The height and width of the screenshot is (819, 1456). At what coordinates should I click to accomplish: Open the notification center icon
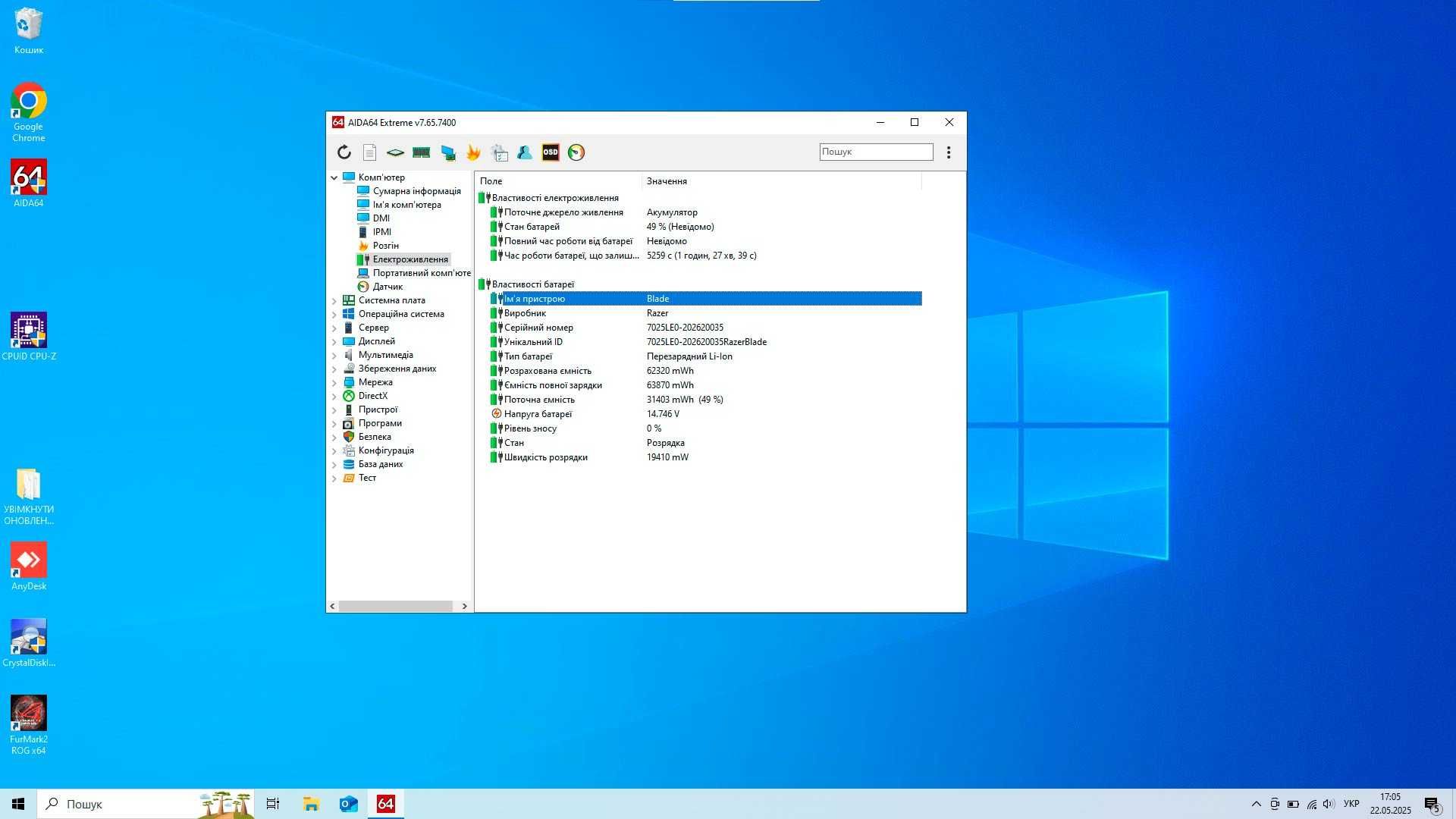pyautogui.click(x=1432, y=804)
